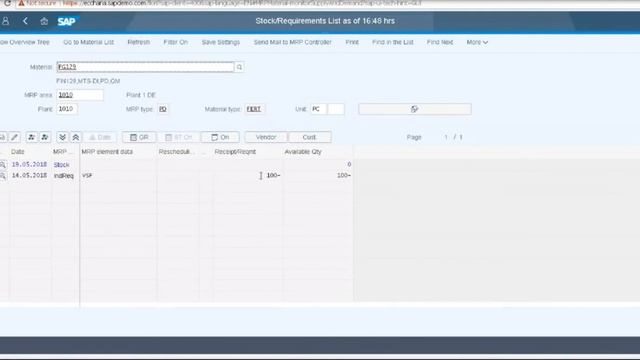
Task: Click the Cust. button
Action: coord(309,137)
